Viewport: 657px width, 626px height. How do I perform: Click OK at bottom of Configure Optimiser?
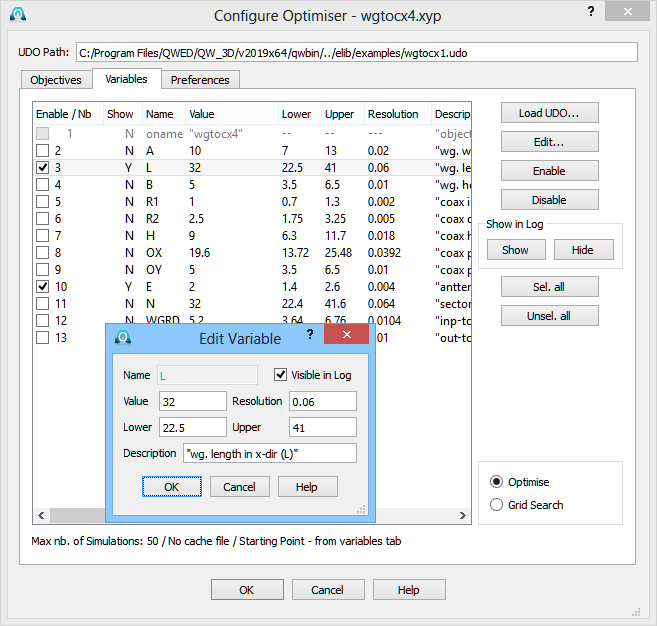point(247,590)
